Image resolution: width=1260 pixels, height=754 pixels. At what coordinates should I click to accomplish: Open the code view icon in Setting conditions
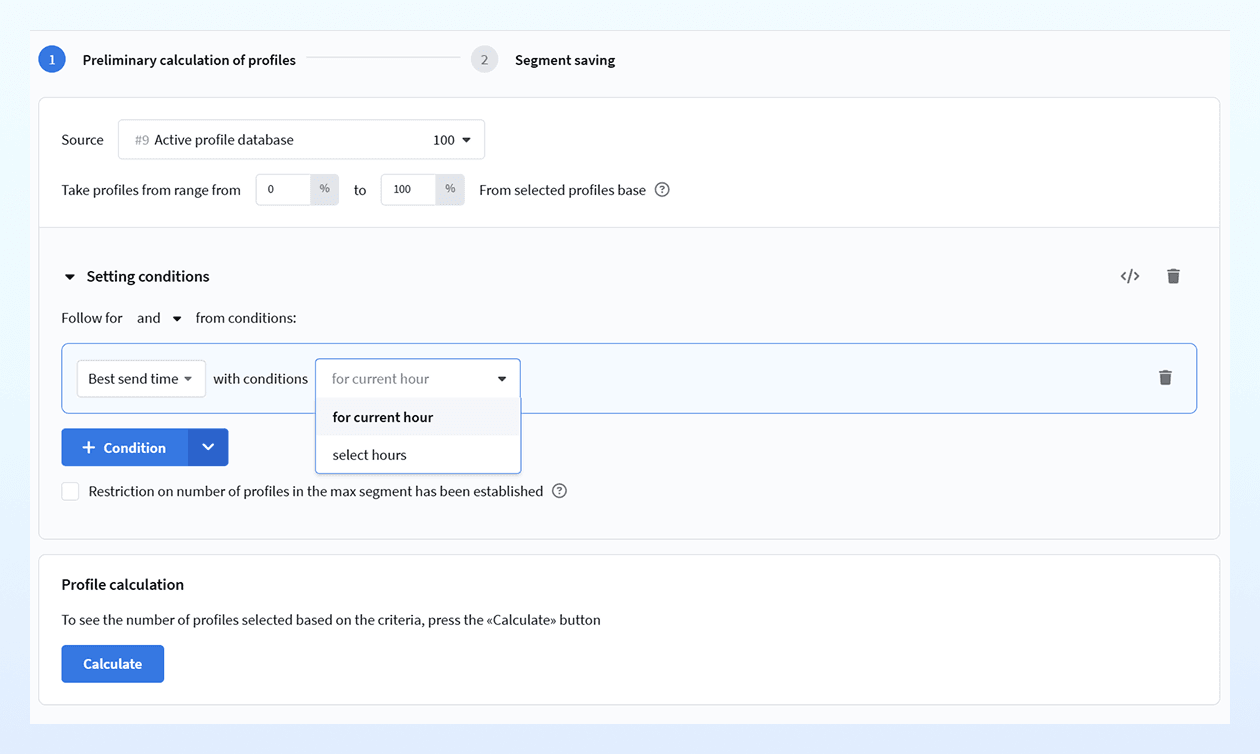[x=1130, y=276]
